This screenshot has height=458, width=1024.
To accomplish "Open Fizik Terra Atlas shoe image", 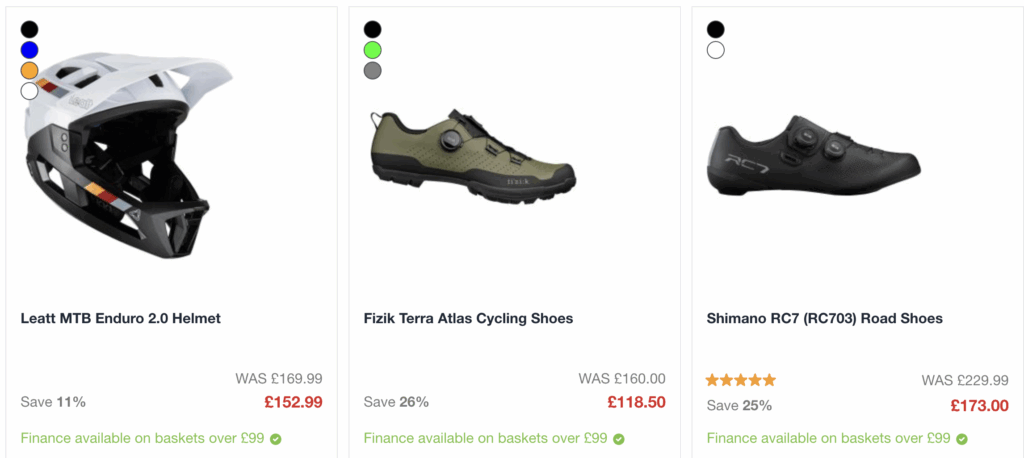I will (473, 153).
